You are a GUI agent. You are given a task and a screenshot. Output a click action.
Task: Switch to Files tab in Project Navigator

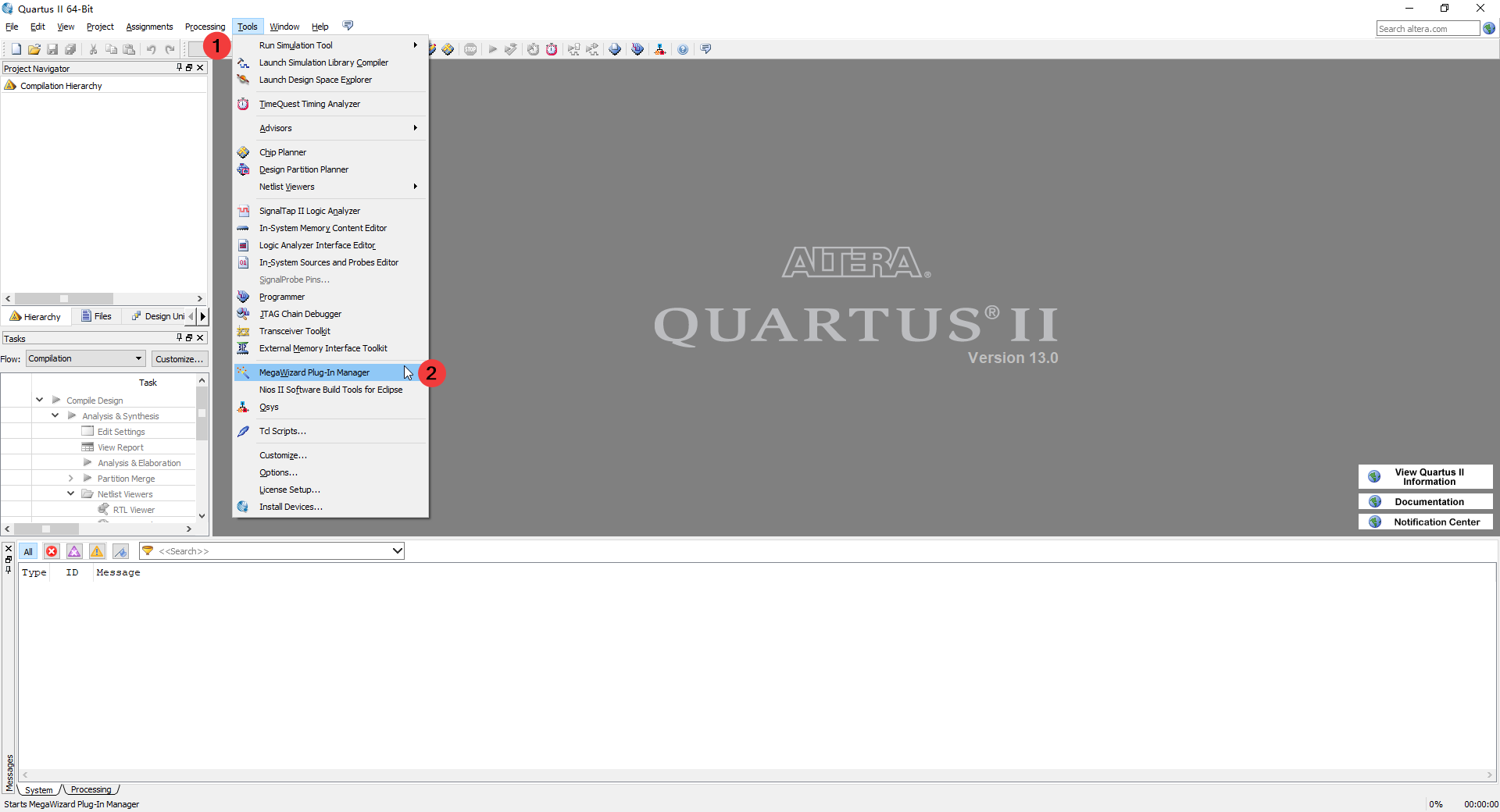click(x=97, y=316)
